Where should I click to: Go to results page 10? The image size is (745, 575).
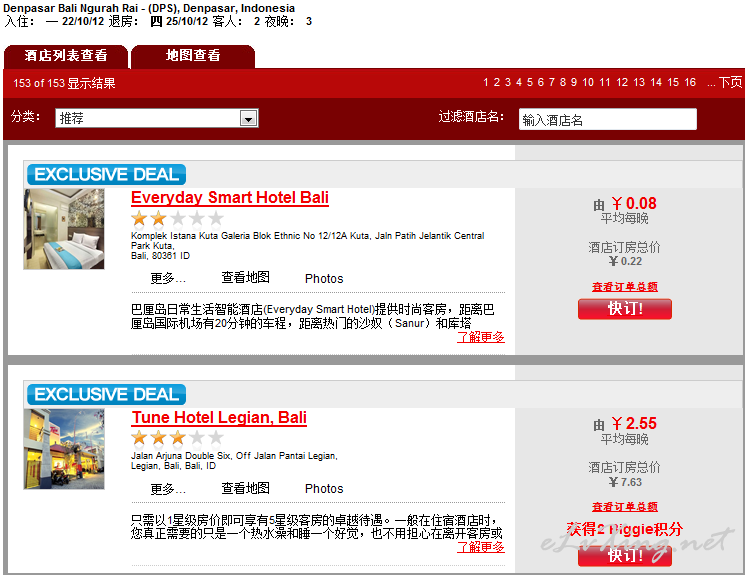tap(588, 83)
